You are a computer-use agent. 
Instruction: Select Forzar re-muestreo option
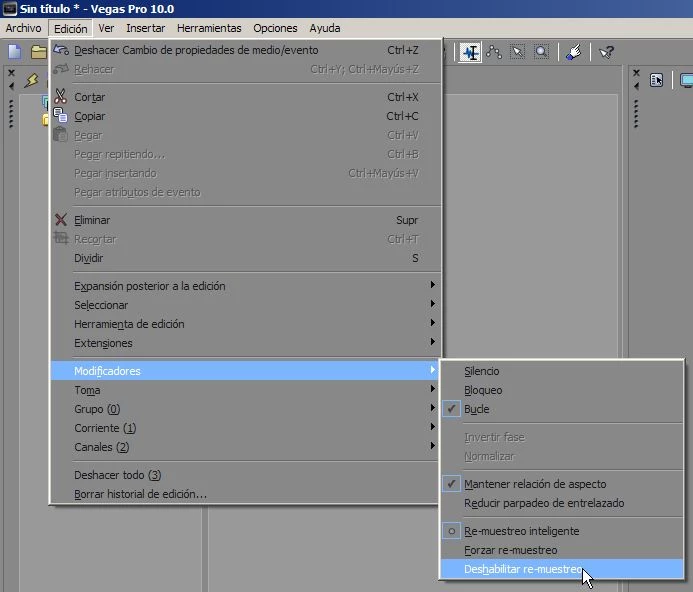[x=562, y=550]
